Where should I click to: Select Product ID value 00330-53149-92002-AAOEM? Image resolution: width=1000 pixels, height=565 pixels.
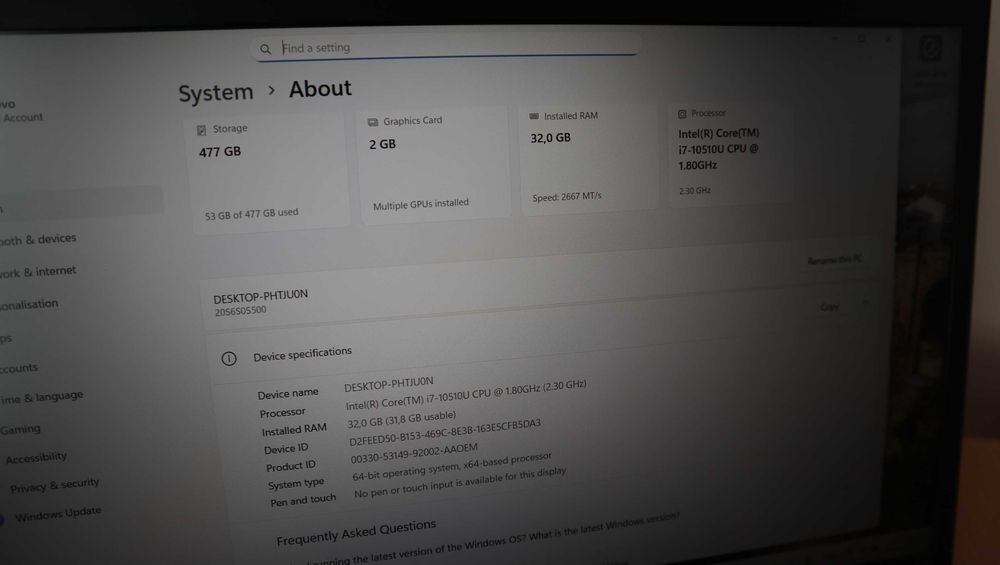(413, 453)
